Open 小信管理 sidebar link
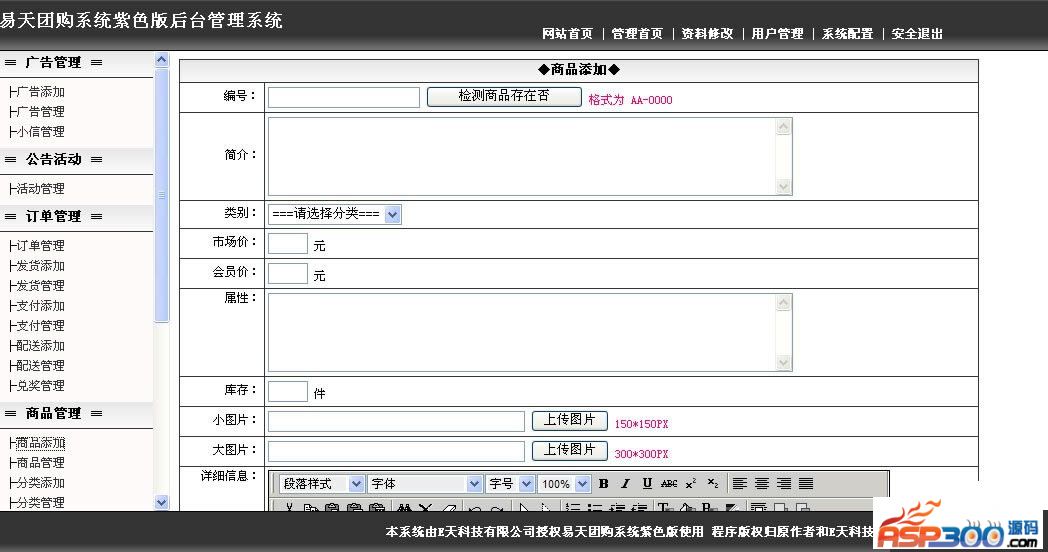The height and width of the screenshot is (552, 1048). [40, 132]
